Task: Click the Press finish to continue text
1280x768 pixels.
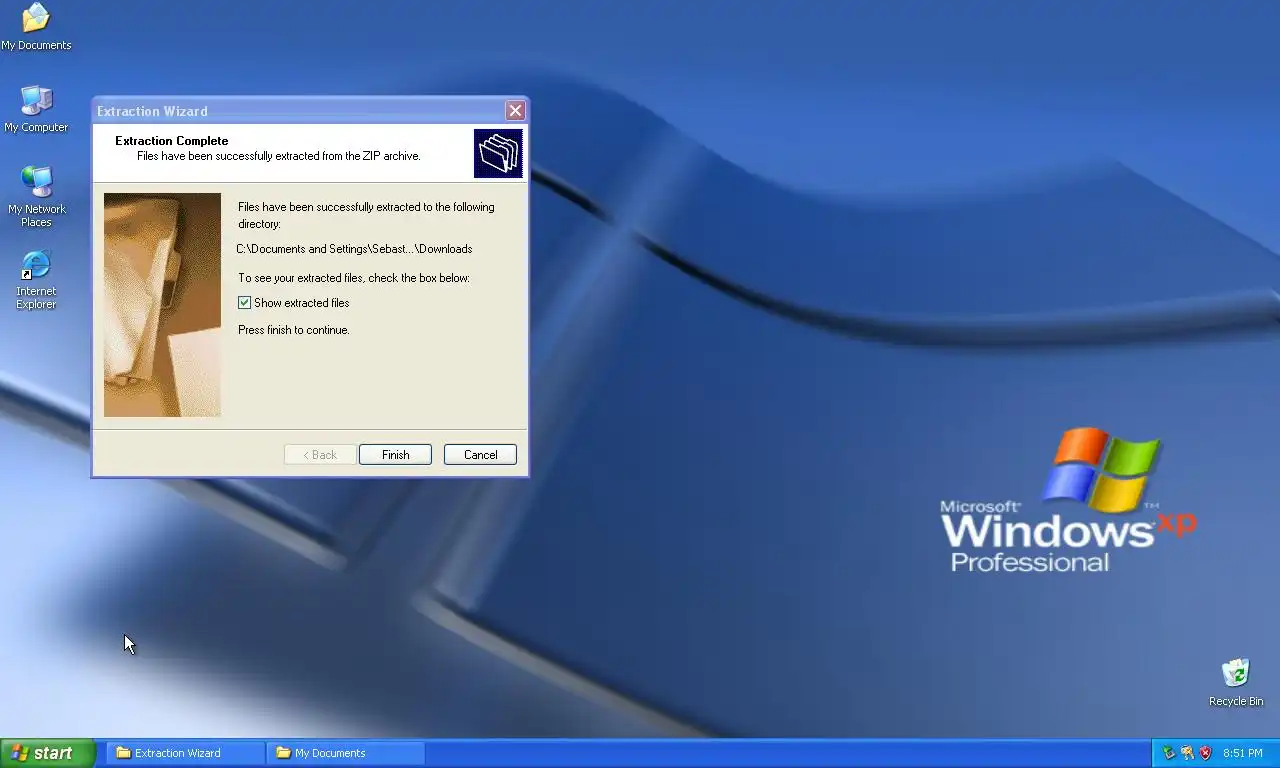Action: [x=294, y=330]
